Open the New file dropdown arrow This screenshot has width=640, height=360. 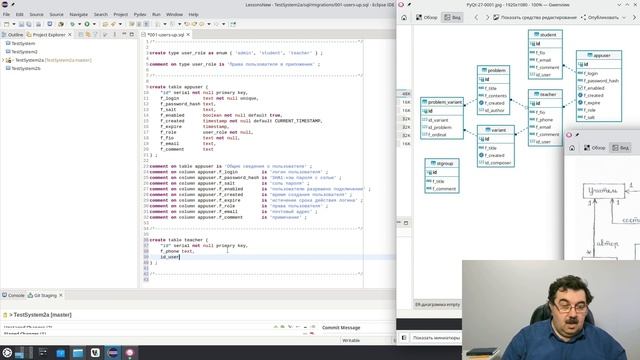(x=13, y=24)
